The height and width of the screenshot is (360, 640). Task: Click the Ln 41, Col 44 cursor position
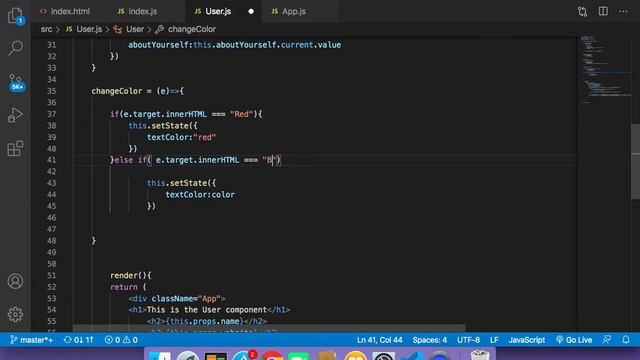tap(380, 340)
